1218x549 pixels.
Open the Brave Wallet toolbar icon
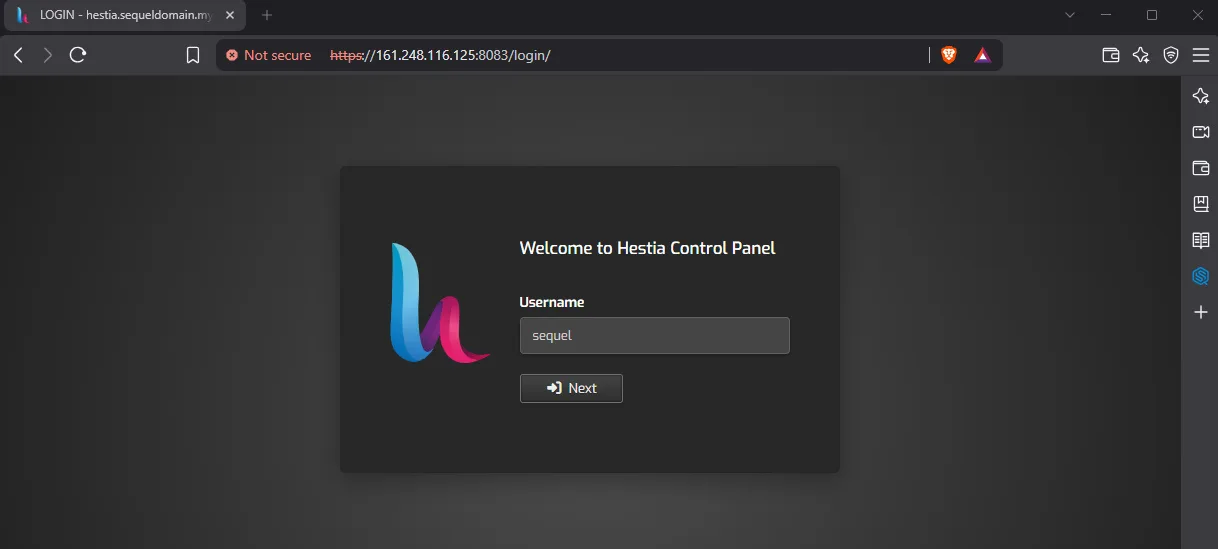1110,55
